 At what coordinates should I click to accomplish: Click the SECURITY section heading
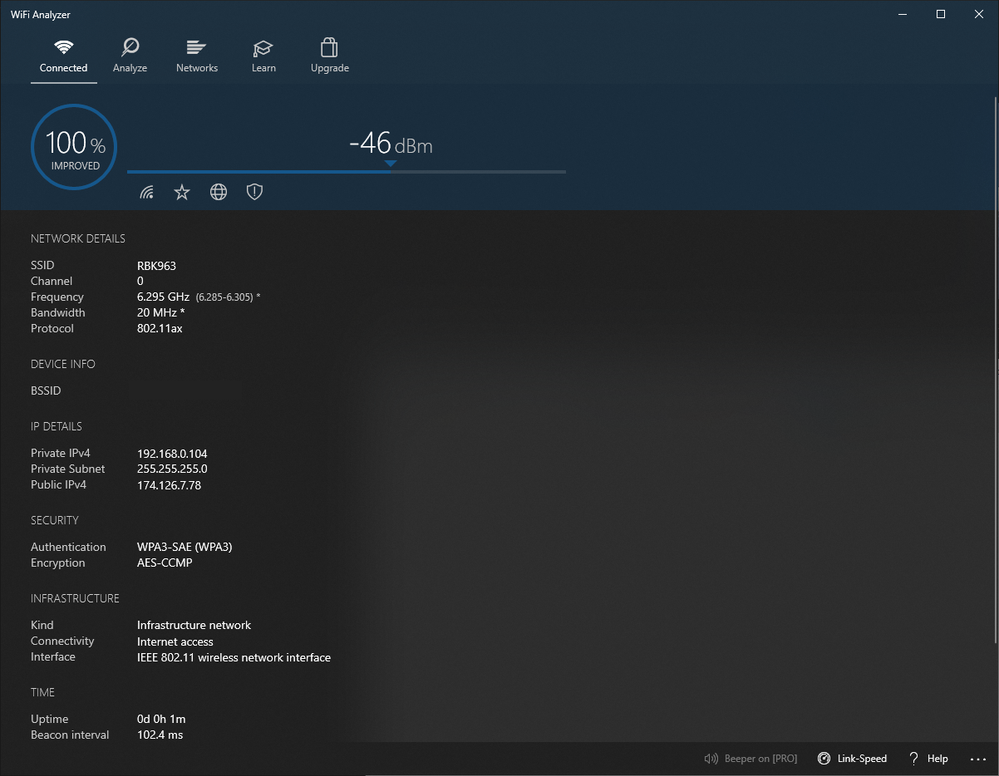click(x=55, y=521)
